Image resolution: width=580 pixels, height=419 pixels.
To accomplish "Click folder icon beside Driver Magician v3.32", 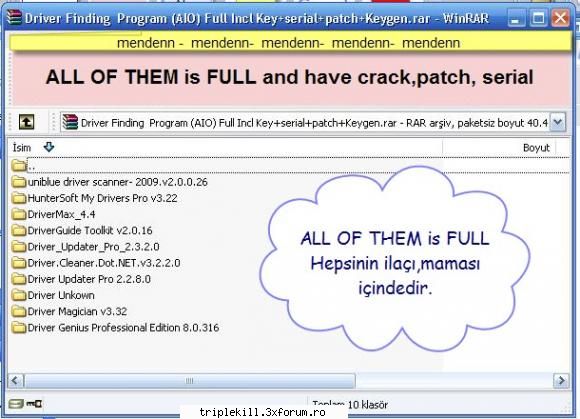I will pyautogui.click(x=18, y=311).
